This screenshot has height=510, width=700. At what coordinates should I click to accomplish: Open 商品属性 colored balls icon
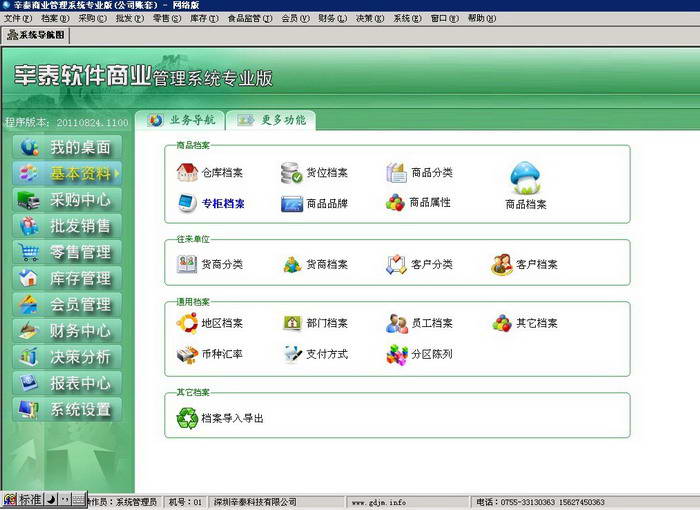tap(395, 202)
